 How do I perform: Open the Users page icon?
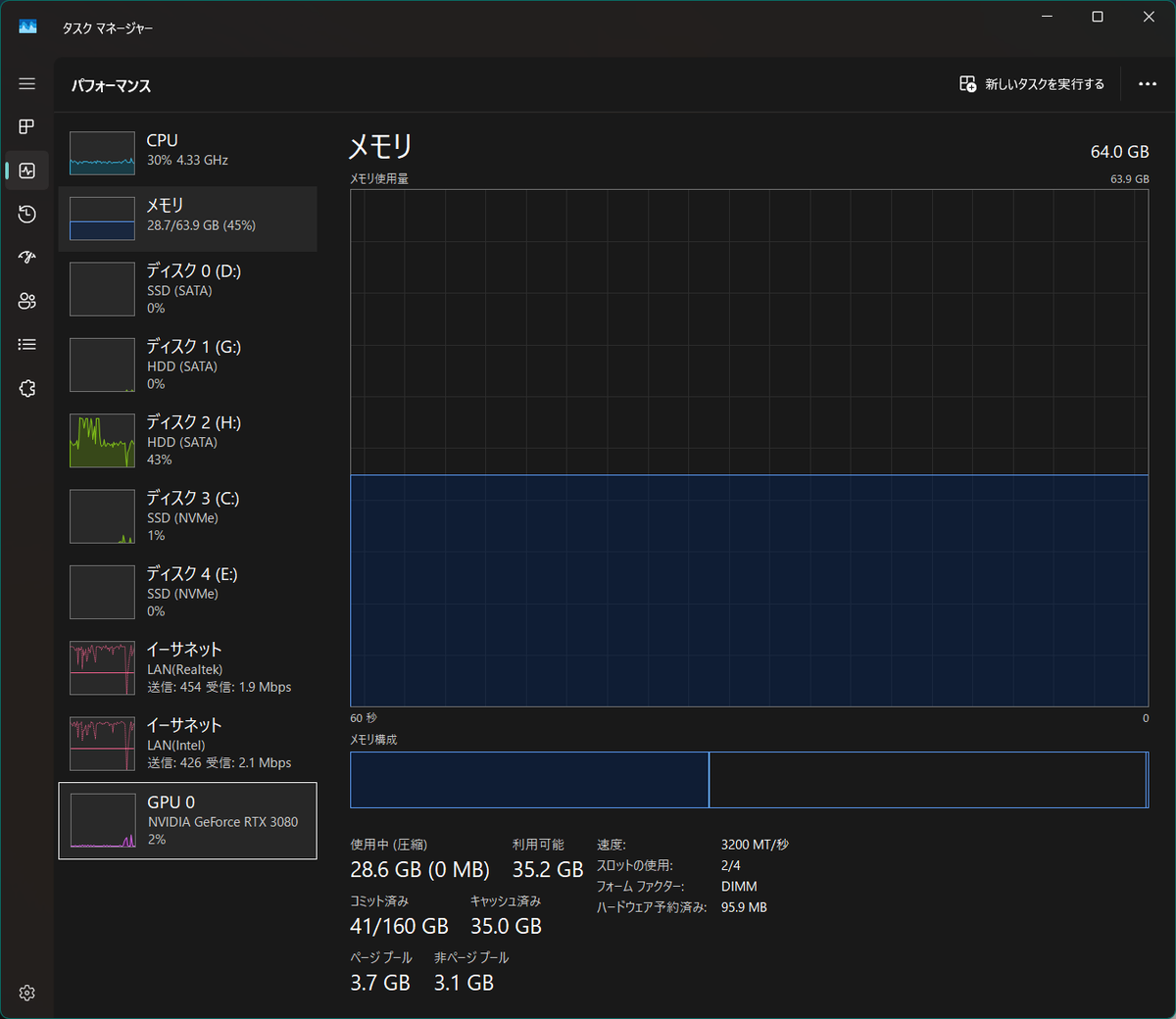(26, 301)
